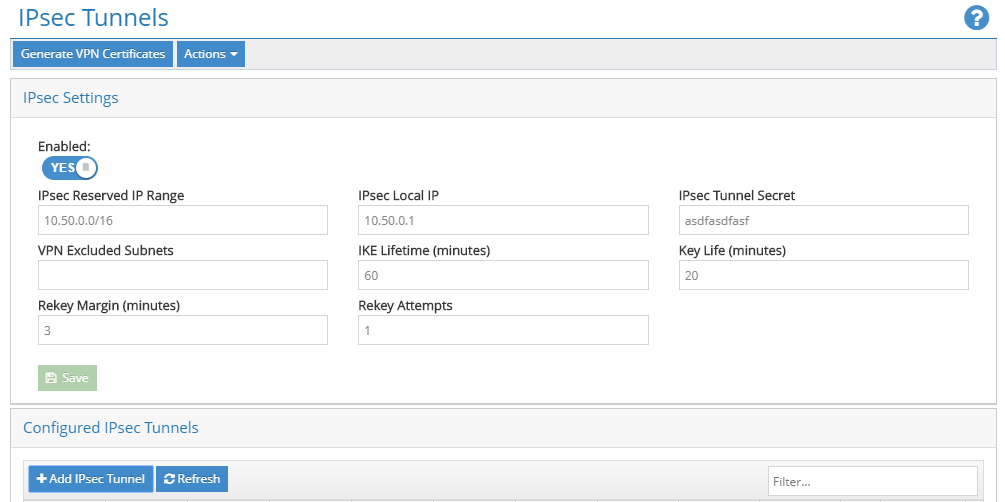Click the Key Life minutes field

(x=823, y=275)
